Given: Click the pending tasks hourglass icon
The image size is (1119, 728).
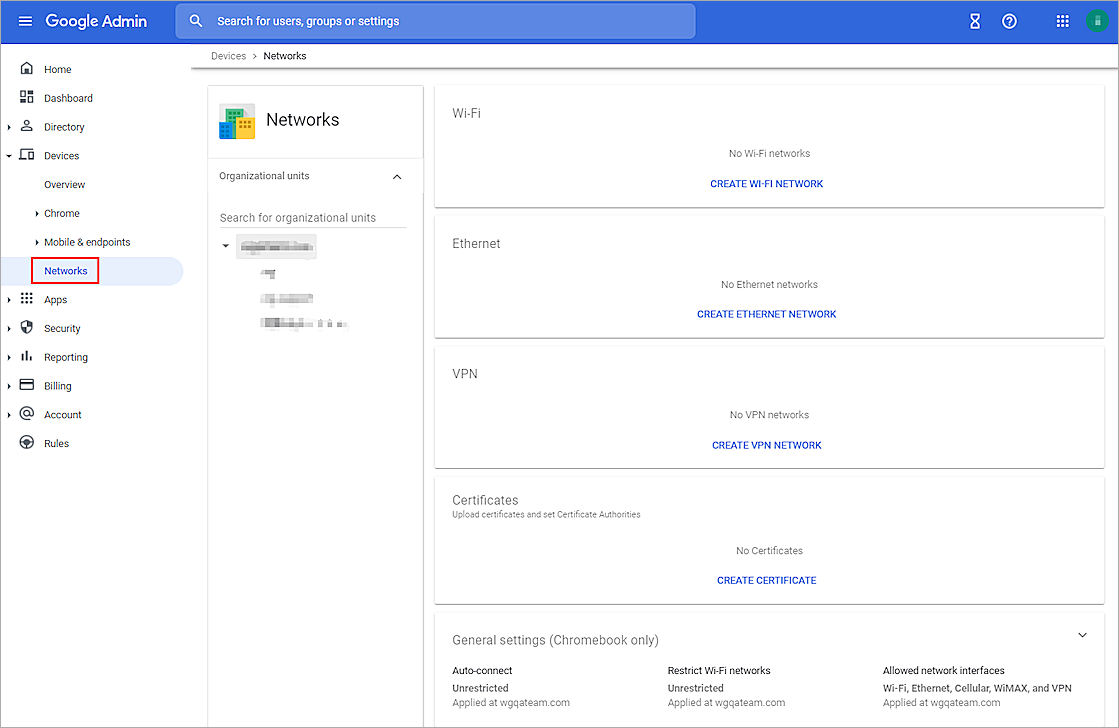Looking at the screenshot, I should [974, 20].
